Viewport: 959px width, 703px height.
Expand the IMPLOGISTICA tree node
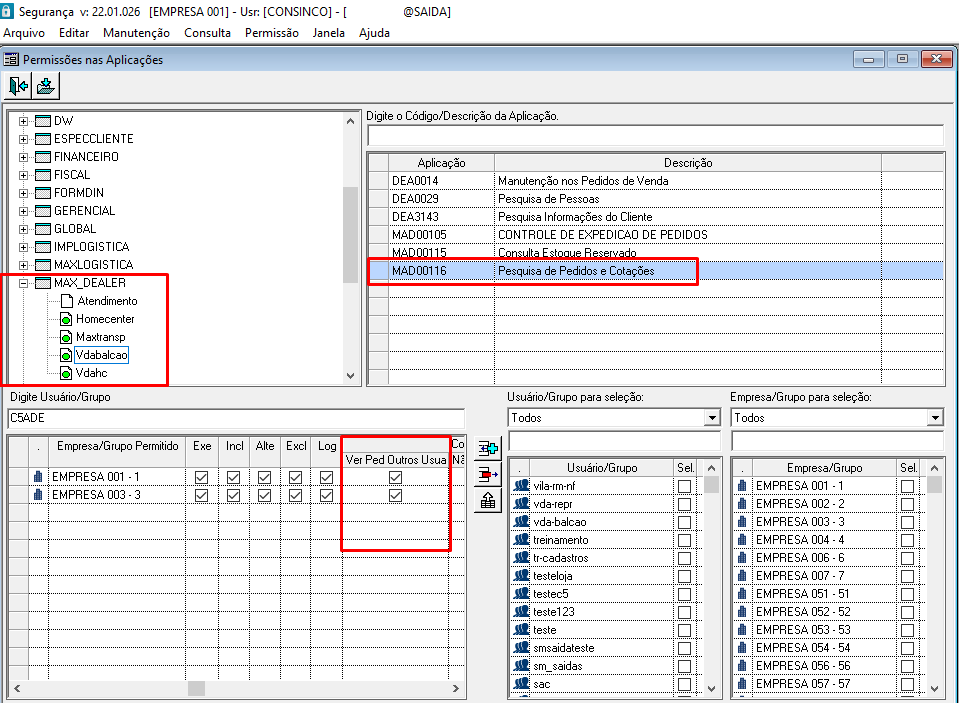click(23, 247)
